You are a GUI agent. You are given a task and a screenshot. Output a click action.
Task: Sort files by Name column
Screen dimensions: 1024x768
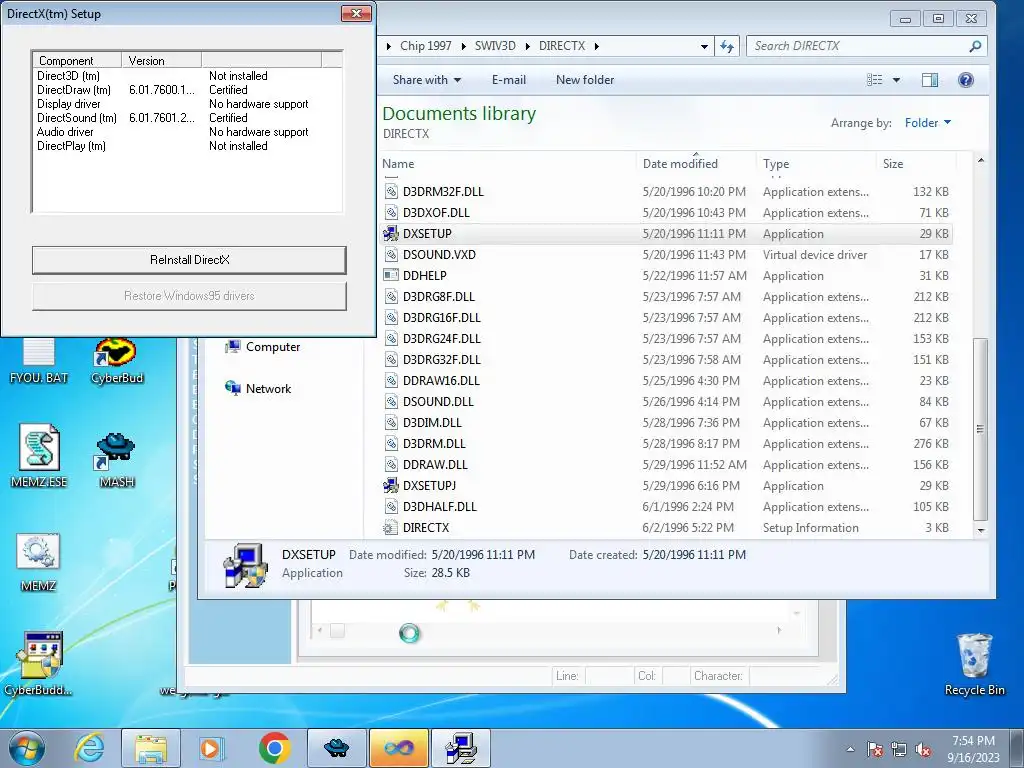[508, 163]
